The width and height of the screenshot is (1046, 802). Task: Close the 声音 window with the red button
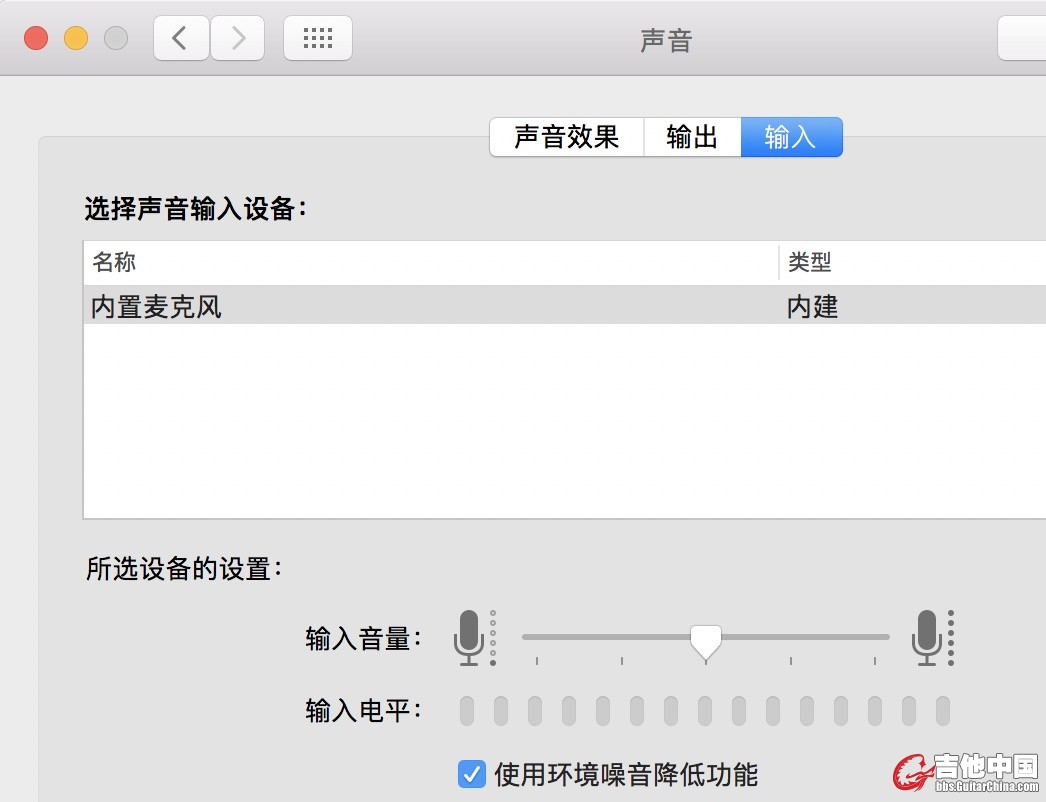pos(37,39)
